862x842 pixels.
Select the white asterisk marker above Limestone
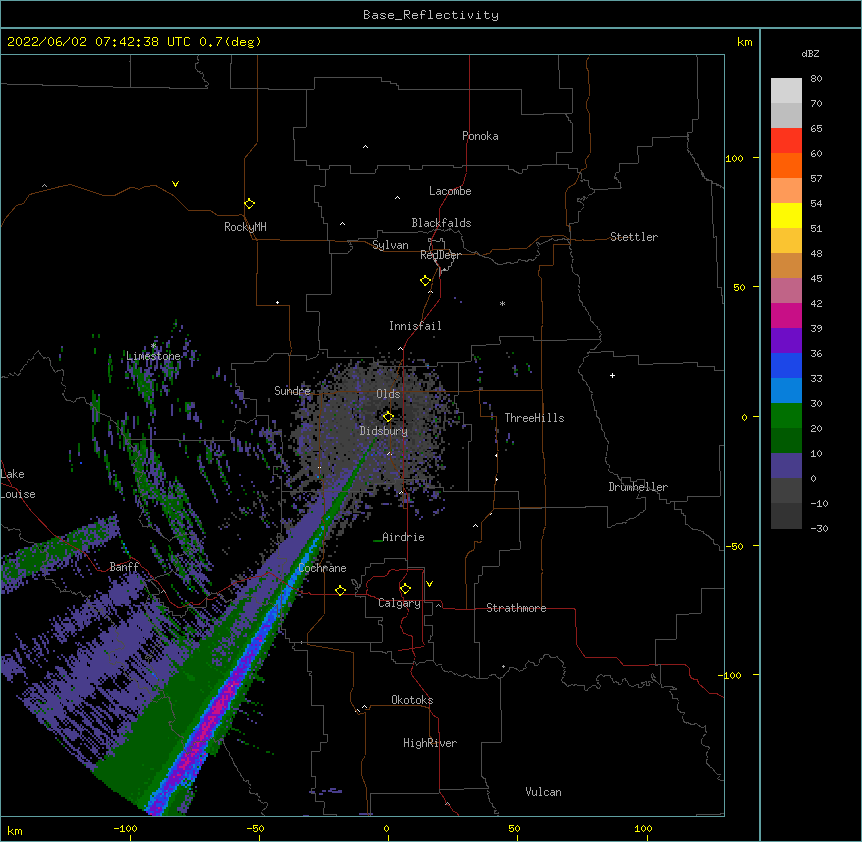tap(153, 346)
